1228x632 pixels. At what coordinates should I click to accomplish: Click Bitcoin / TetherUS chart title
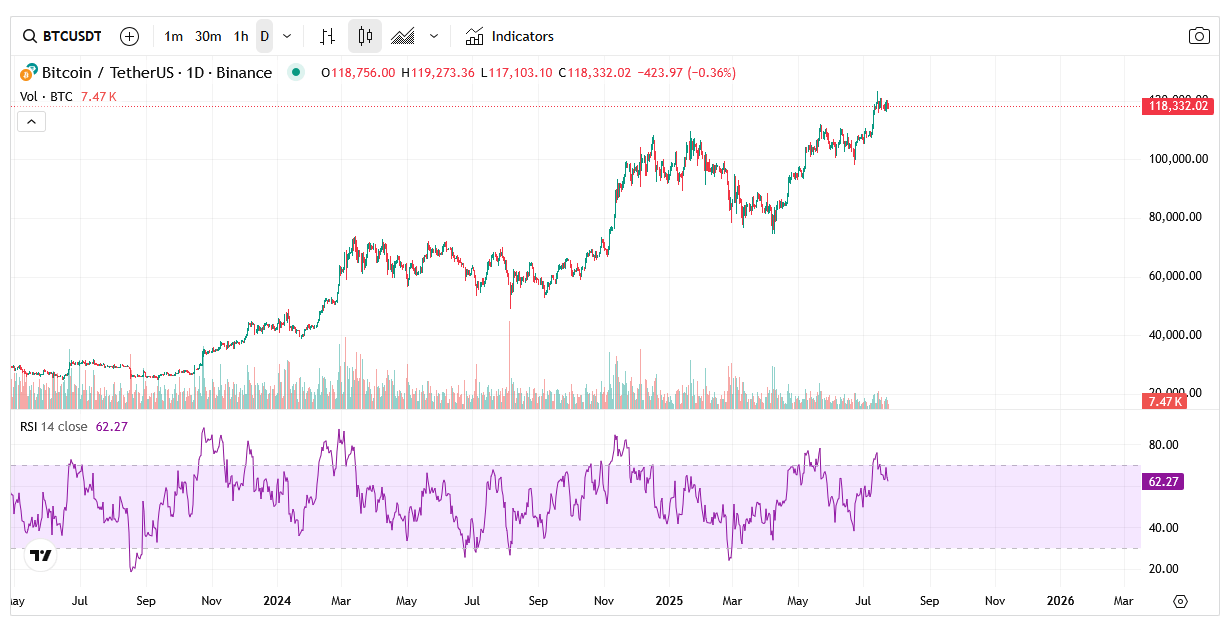[157, 72]
